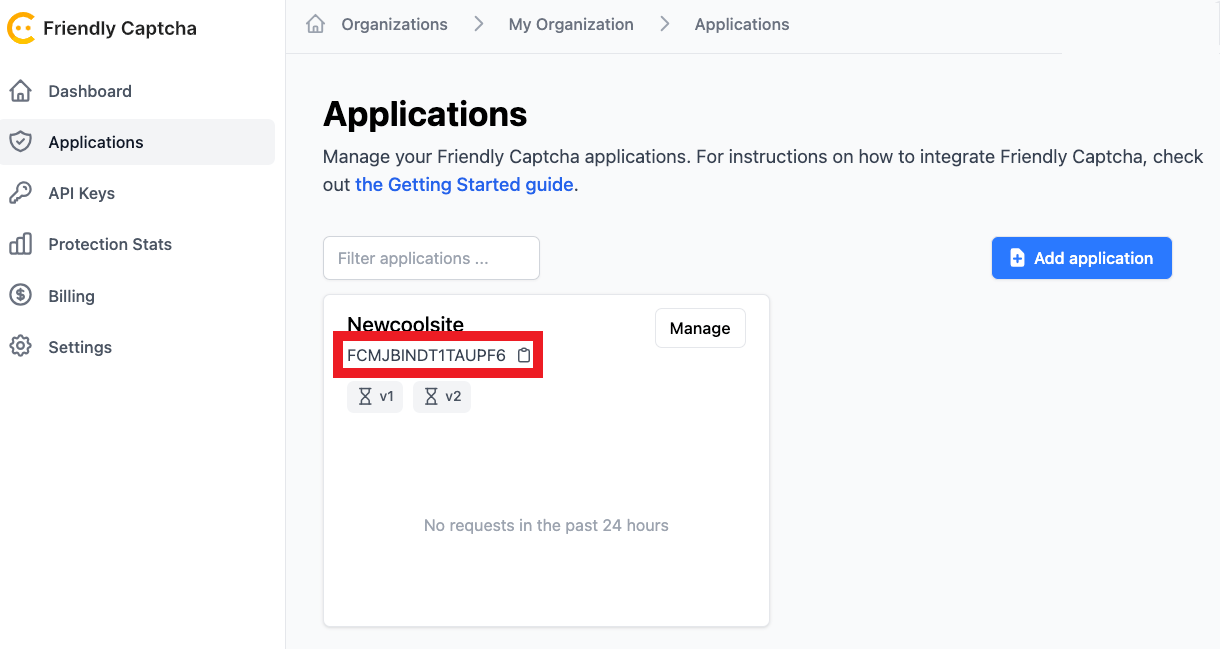Click the Settings gear icon
Screen dimensions: 1220x649
20,347
